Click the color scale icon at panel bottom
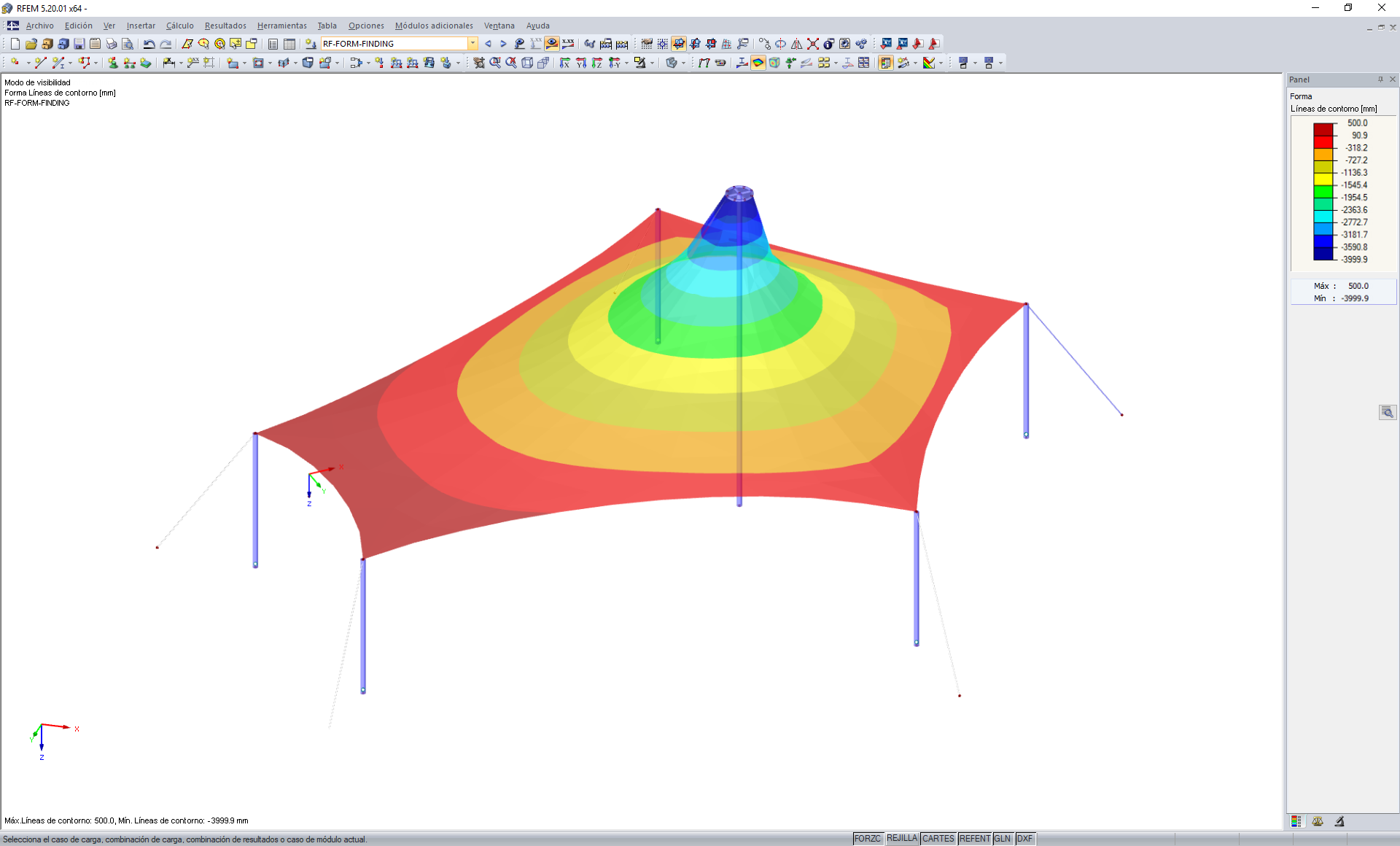The height and width of the screenshot is (846, 1400). [x=1296, y=821]
